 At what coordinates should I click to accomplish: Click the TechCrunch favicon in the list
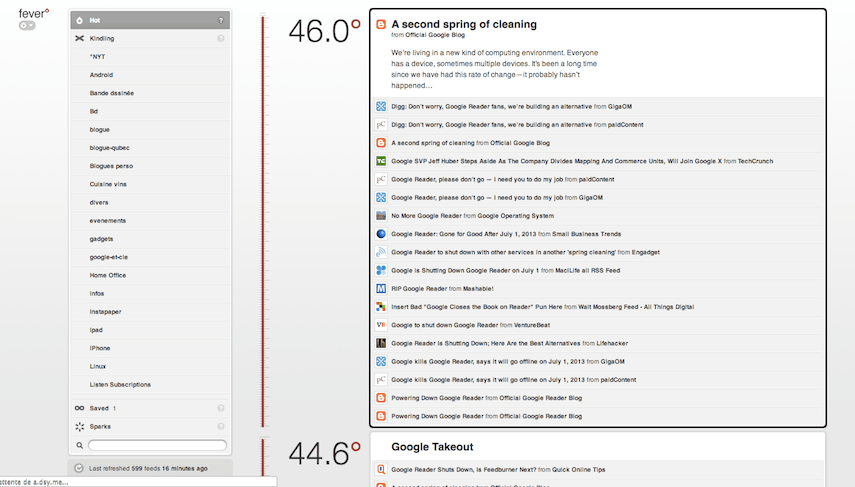[x=381, y=161]
